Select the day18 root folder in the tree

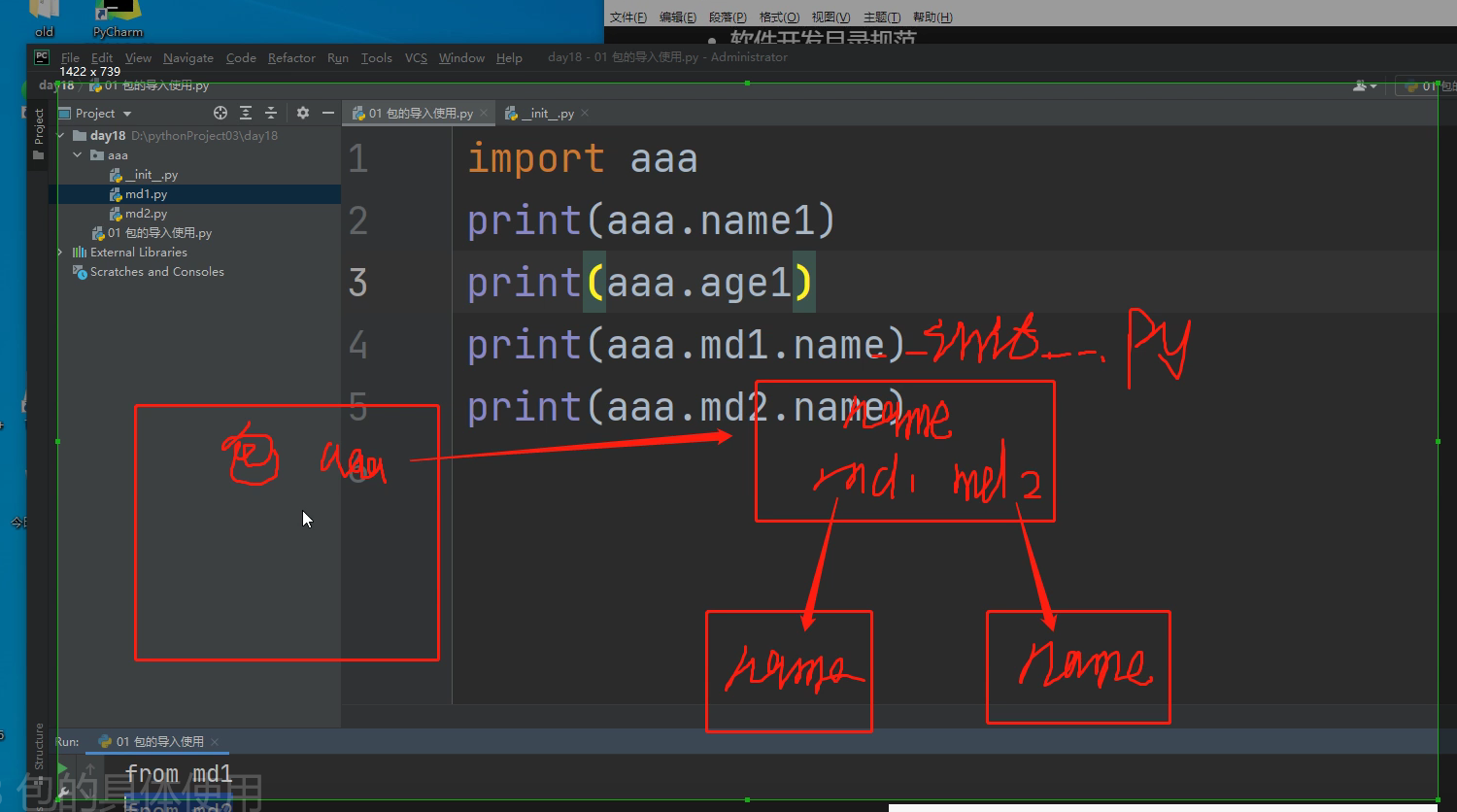coord(108,136)
